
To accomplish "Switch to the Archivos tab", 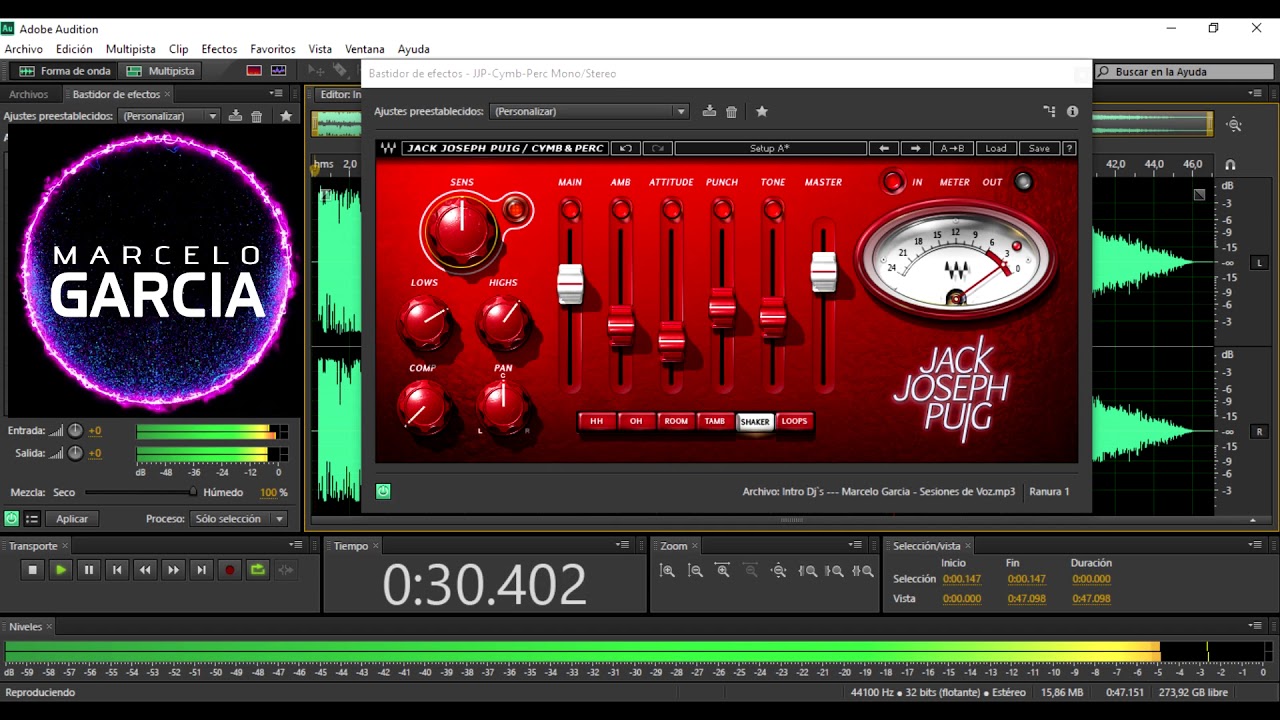I will (x=28, y=94).
